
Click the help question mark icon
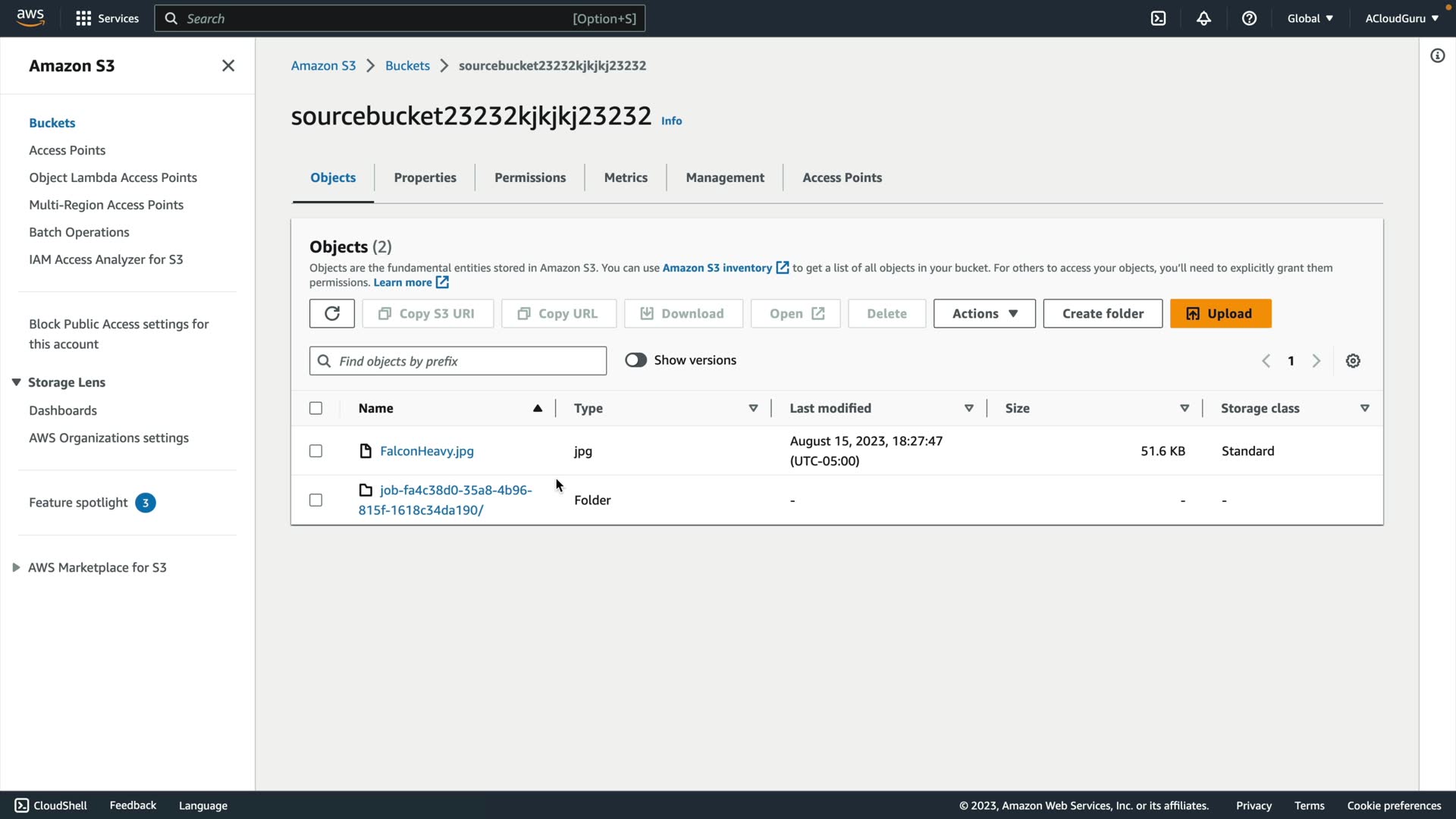1249,18
